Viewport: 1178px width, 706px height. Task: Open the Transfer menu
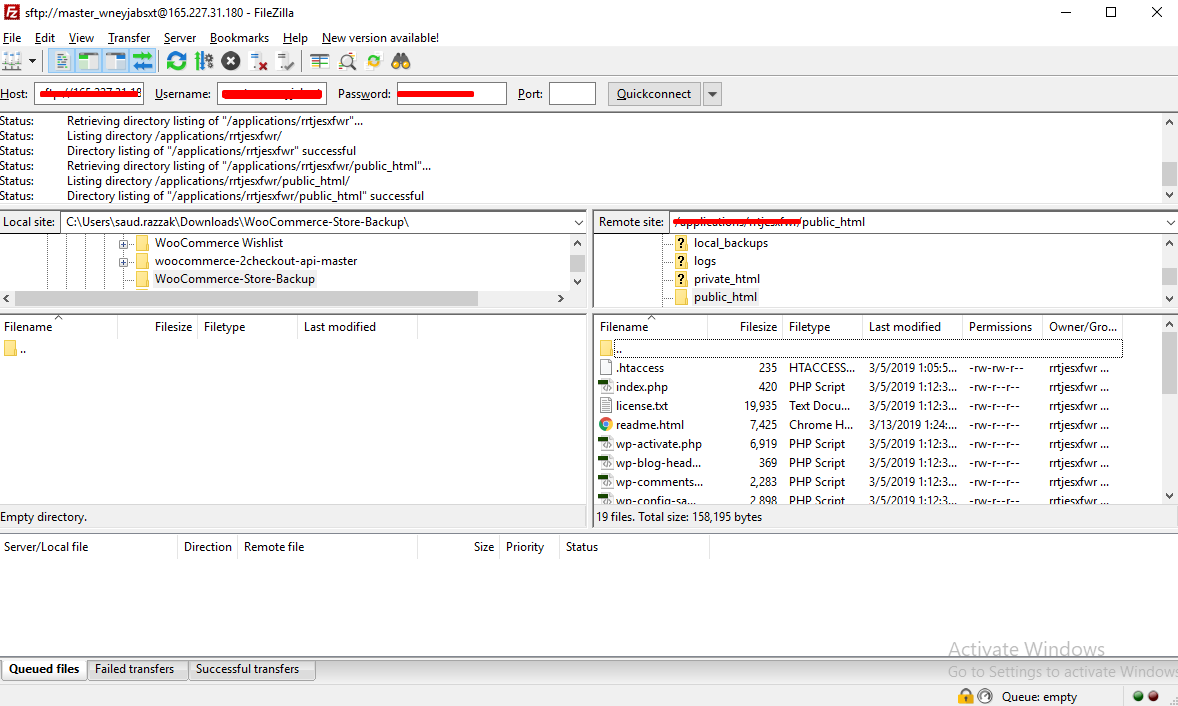pos(129,38)
